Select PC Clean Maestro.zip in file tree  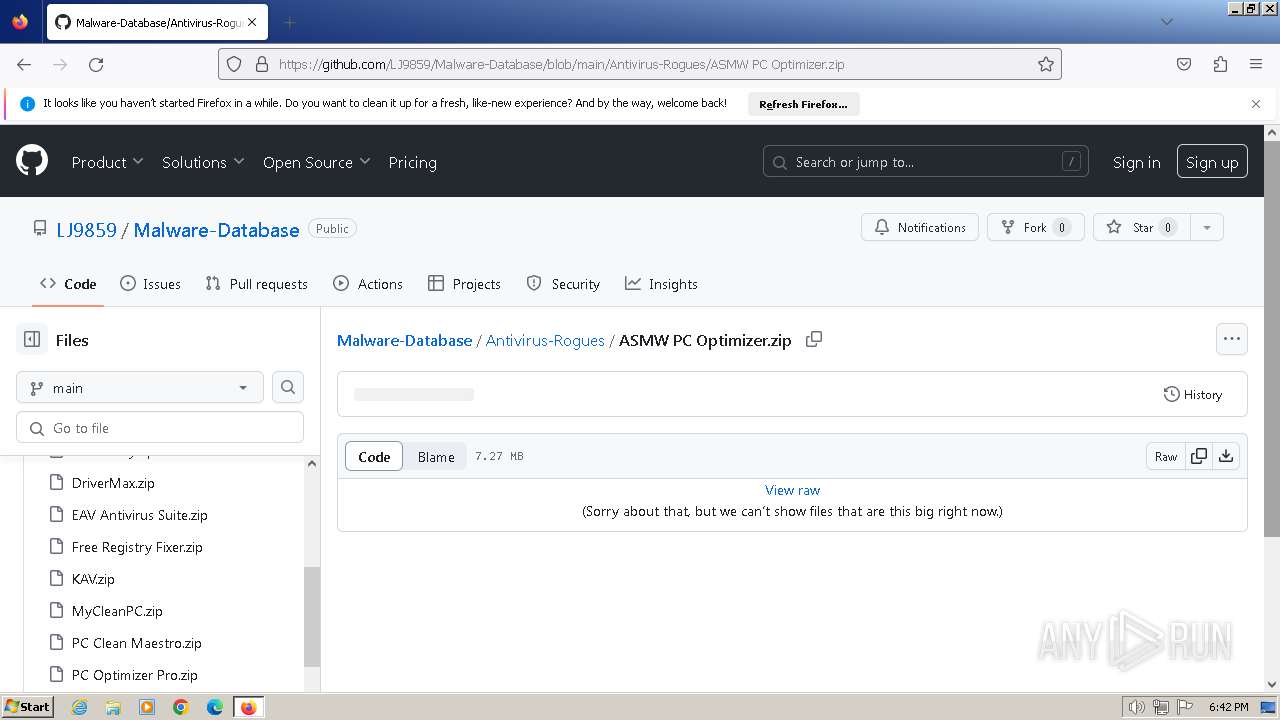(x=137, y=643)
